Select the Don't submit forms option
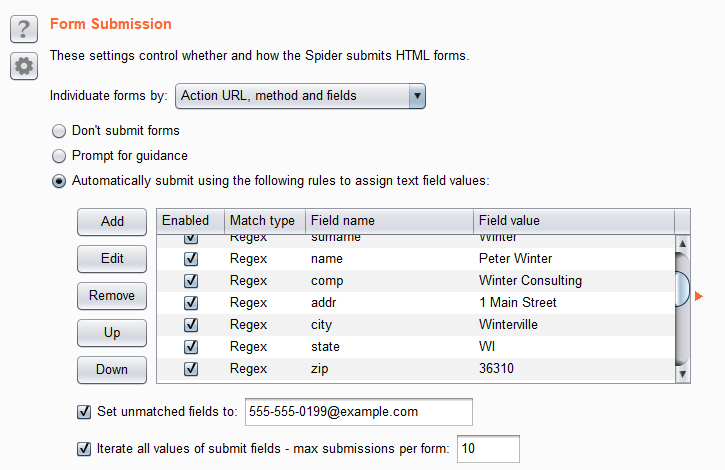The image size is (725, 470). [59, 131]
